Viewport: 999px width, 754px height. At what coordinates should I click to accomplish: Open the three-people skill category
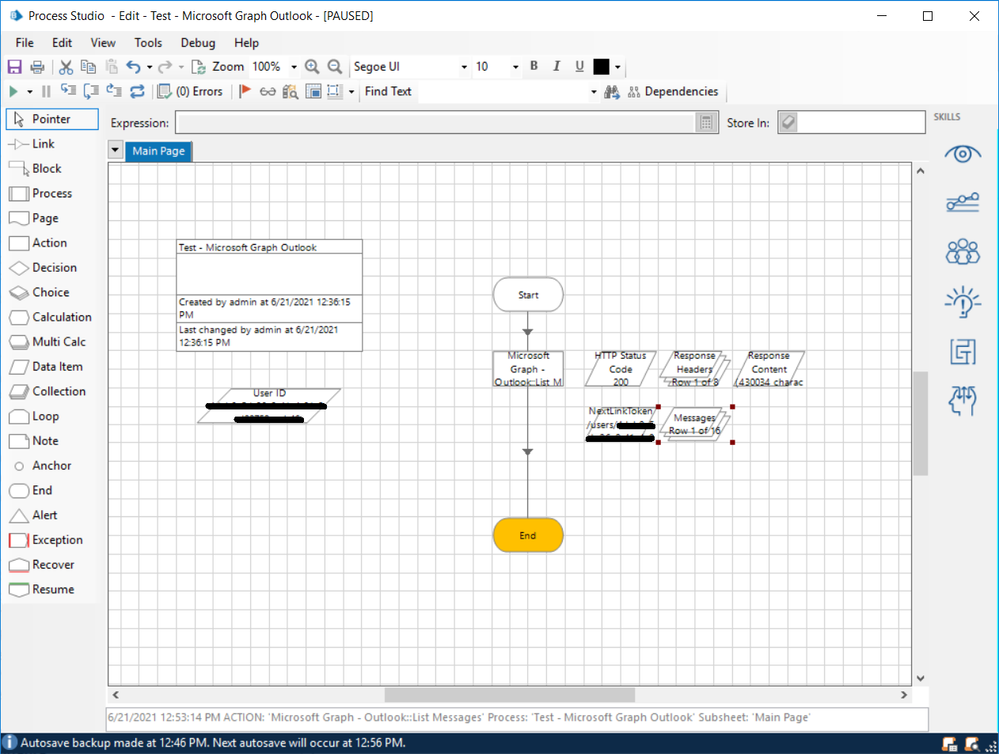962,251
